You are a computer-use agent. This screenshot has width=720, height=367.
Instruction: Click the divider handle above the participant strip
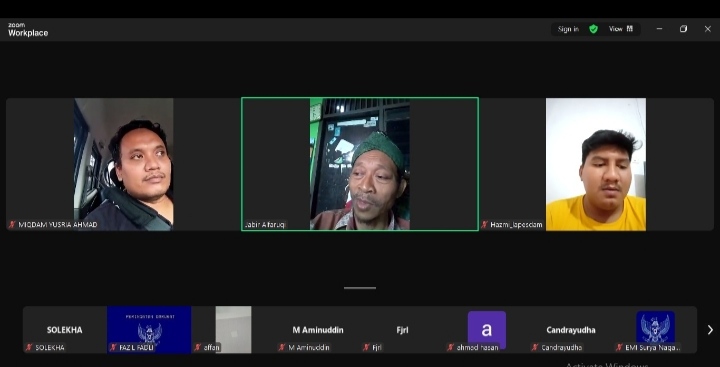[x=360, y=288]
